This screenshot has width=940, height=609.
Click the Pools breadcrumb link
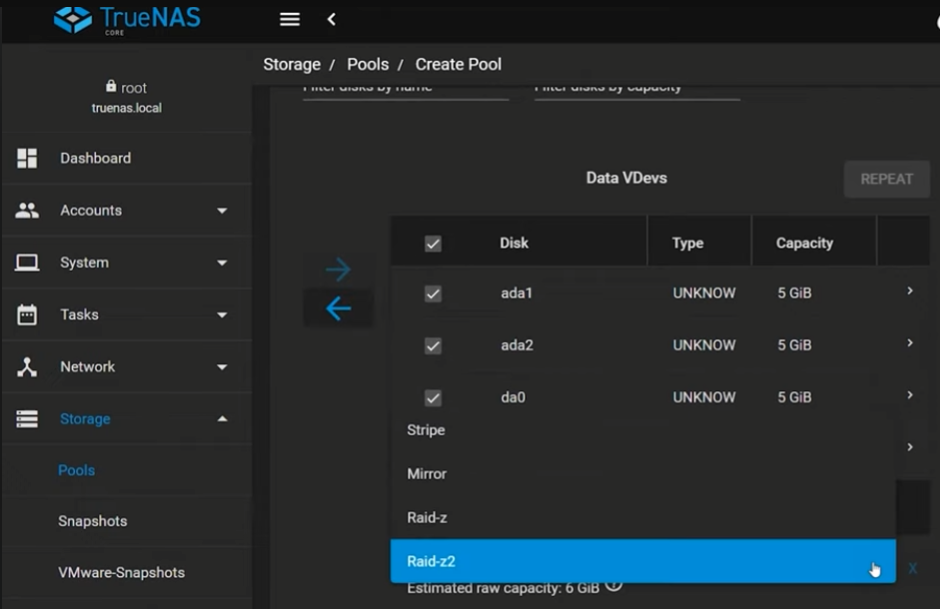(x=368, y=65)
